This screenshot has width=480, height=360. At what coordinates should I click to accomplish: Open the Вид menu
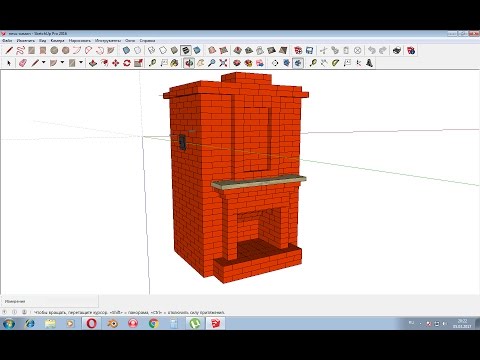coord(43,41)
